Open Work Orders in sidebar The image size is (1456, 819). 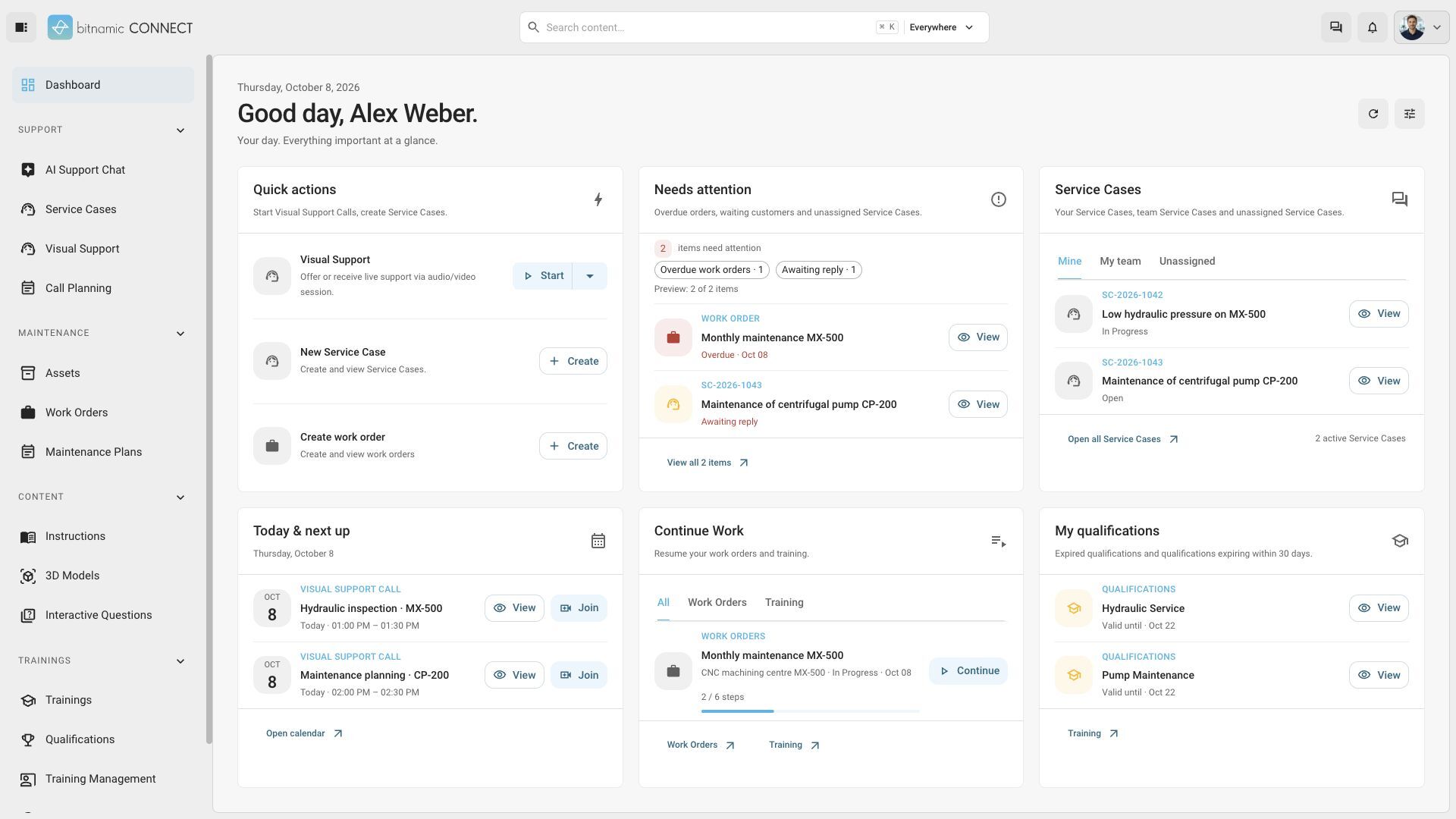point(103,413)
